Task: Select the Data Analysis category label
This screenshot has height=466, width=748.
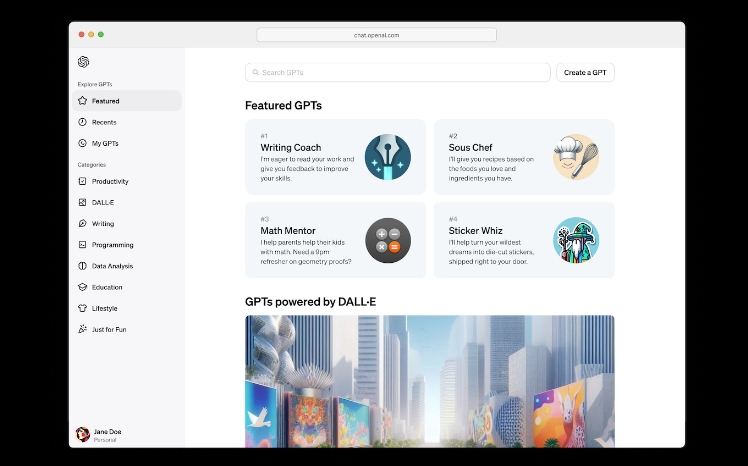Action: (113, 266)
